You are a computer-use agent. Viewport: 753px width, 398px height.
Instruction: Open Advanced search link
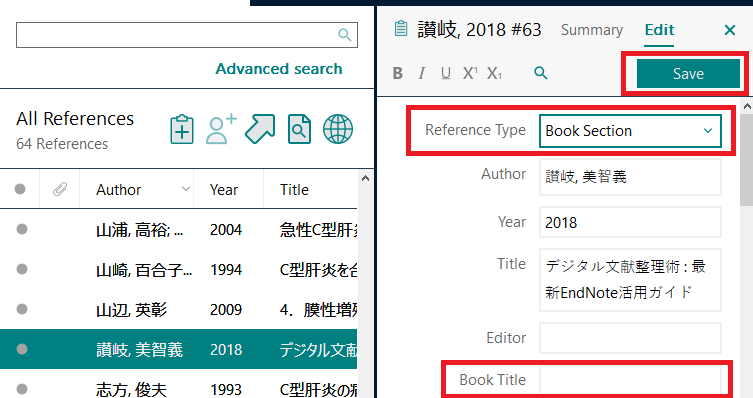pyautogui.click(x=279, y=69)
